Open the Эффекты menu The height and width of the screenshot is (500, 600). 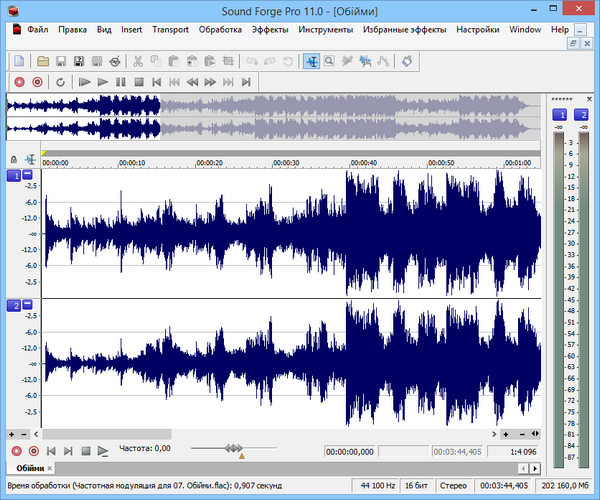point(270,30)
